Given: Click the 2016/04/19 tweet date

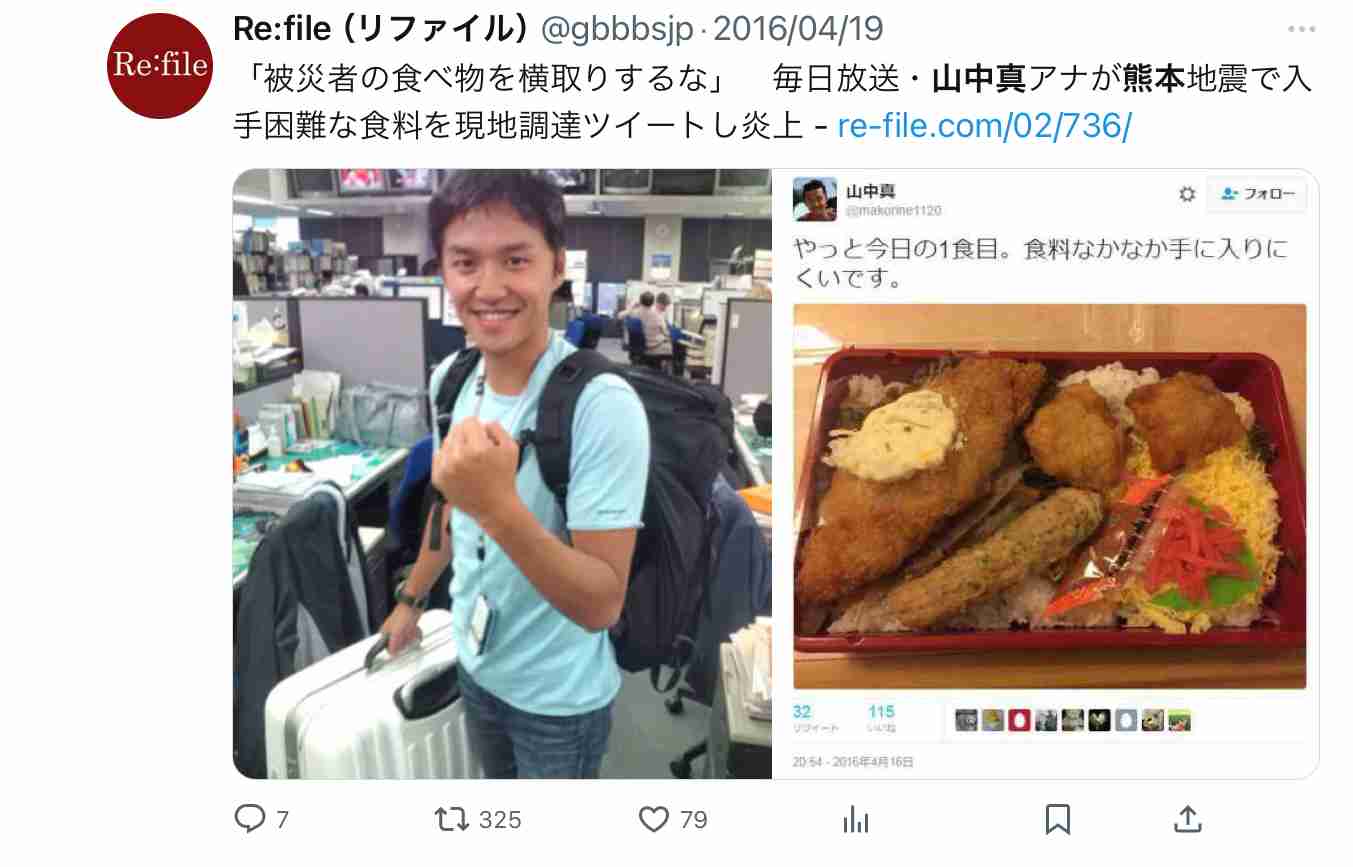Looking at the screenshot, I should click(x=798, y=29).
